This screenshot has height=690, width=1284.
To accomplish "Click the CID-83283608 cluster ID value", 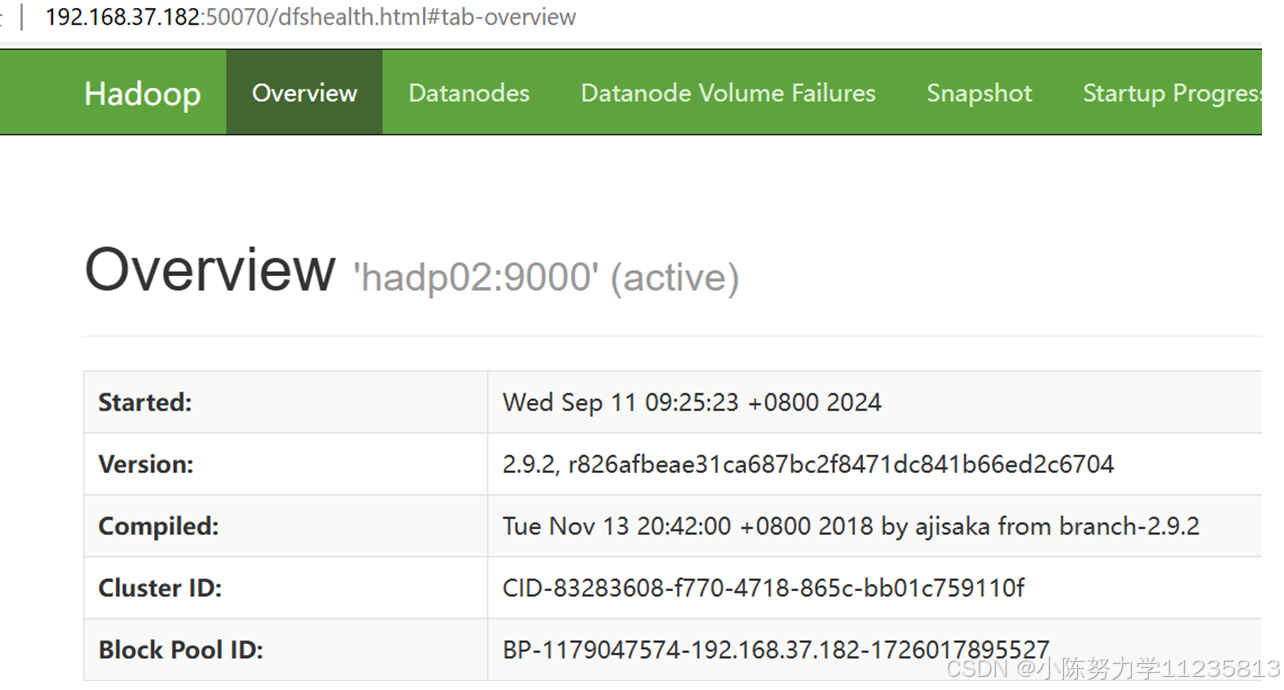I will click(764, 588).
